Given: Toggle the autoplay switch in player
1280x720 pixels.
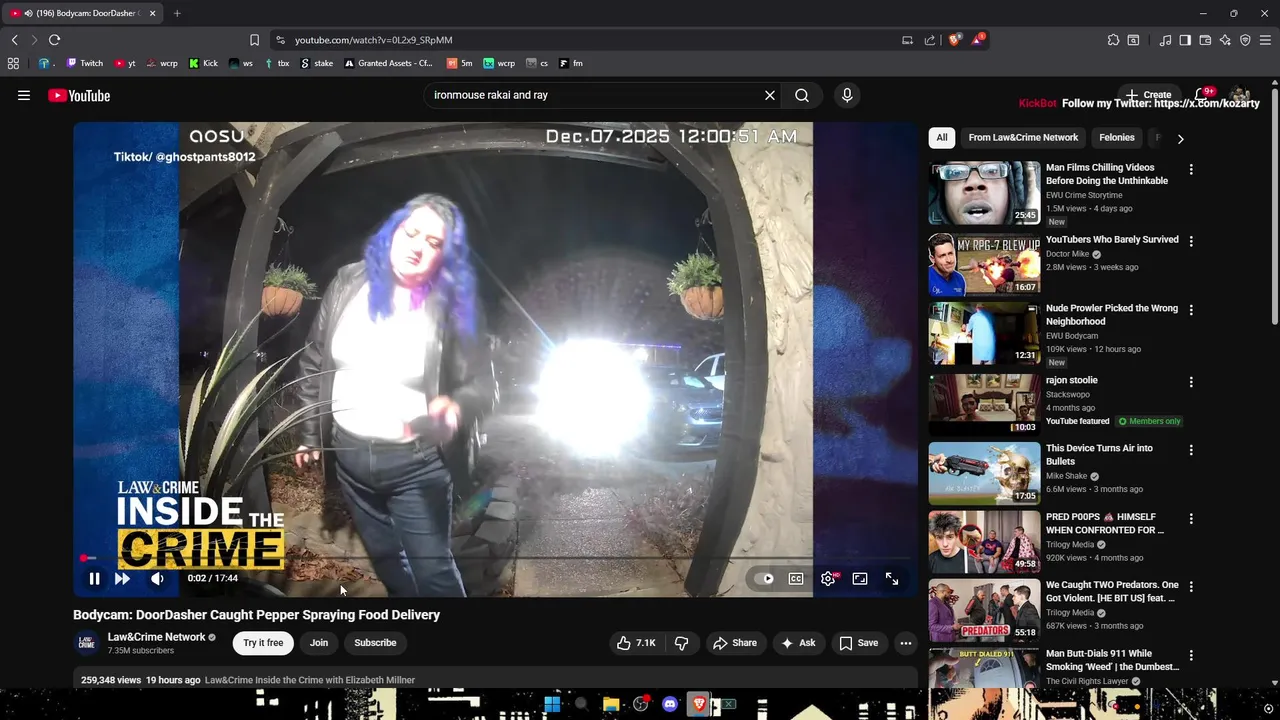Looking at the screenshot, I should coord(767,578).
